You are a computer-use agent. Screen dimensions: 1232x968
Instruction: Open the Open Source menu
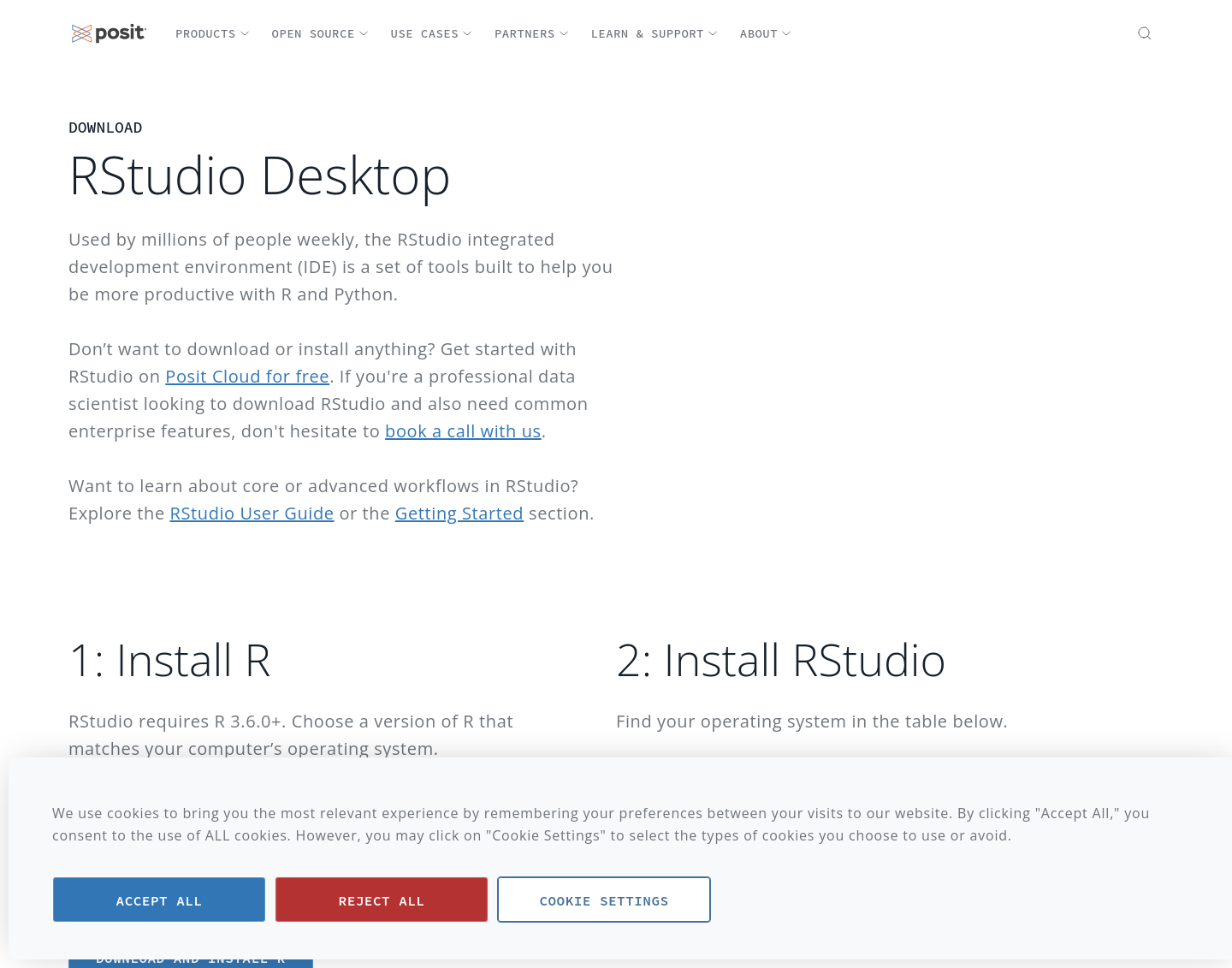(320, 34)
